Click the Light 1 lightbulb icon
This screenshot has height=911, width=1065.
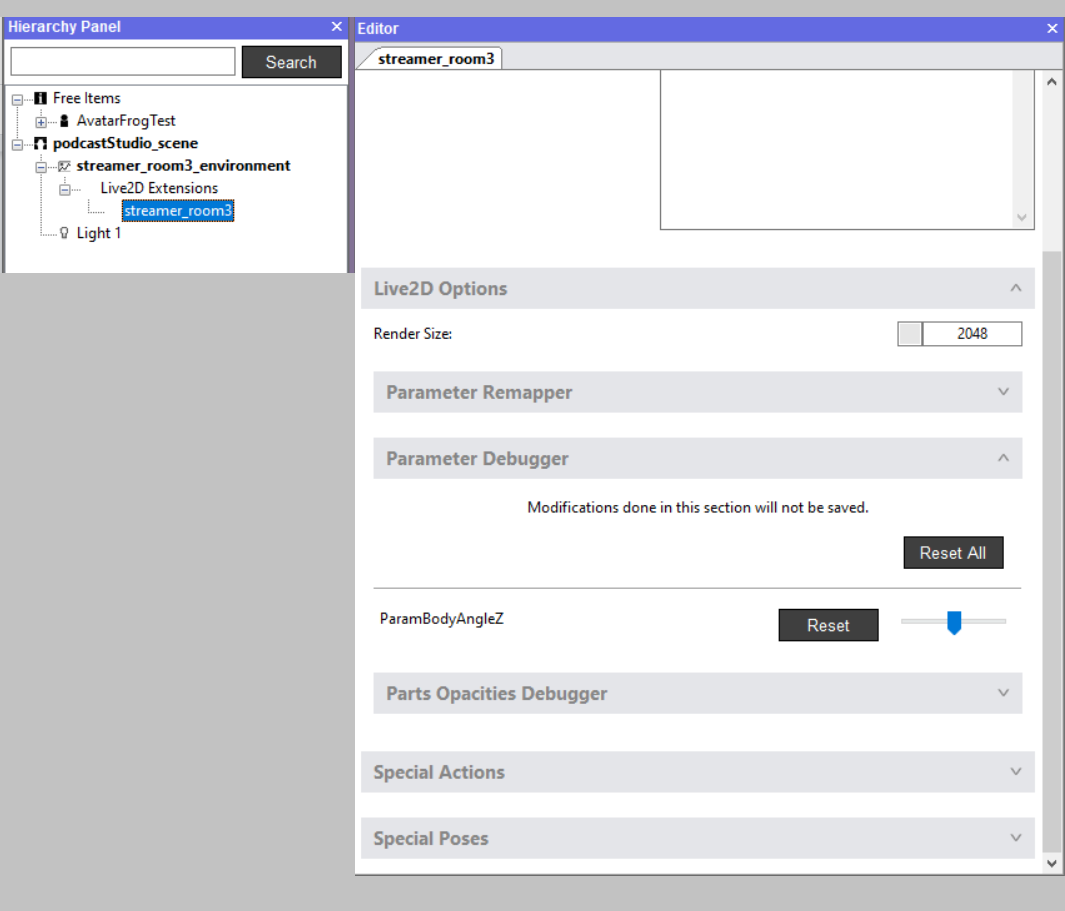coord(64,233)
